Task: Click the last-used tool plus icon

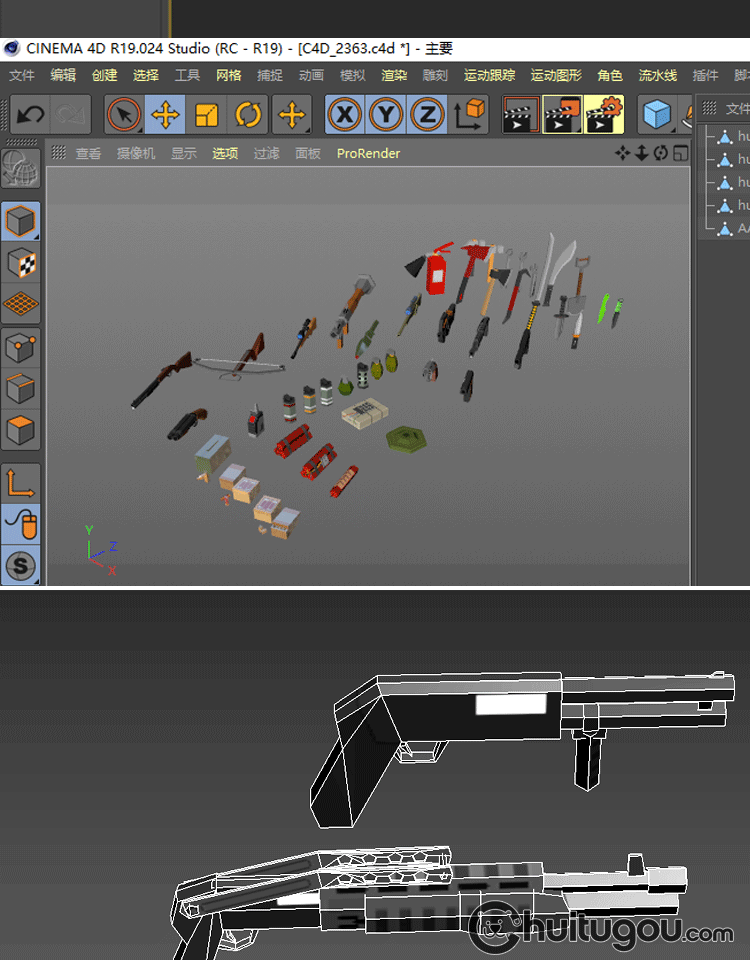Action: click(291, 114)
